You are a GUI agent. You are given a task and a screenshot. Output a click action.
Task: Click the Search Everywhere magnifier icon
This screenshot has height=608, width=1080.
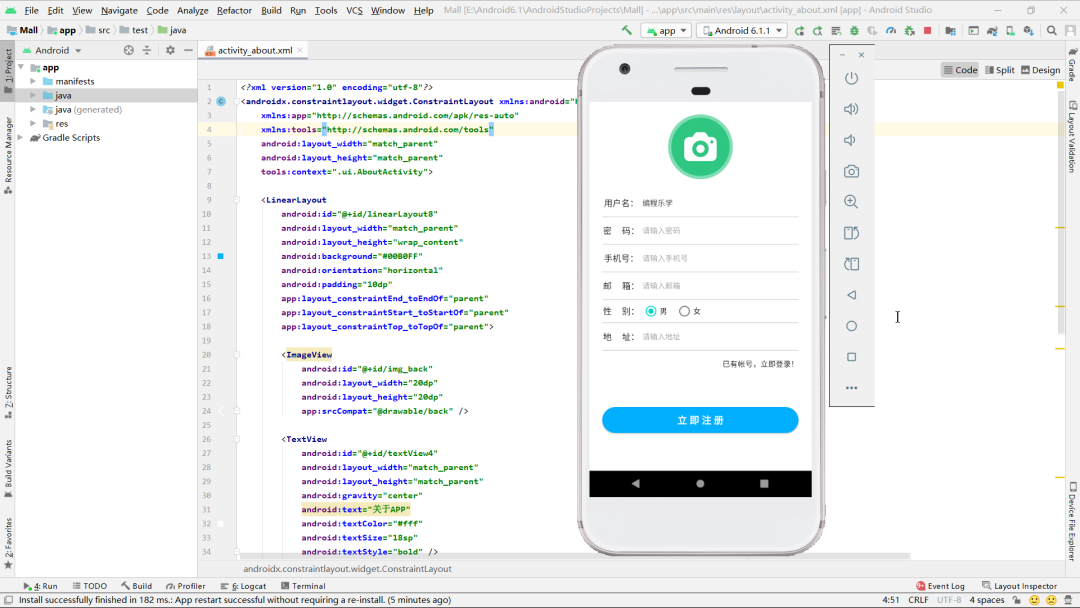pyautogui.click(x=1052, y=30)
